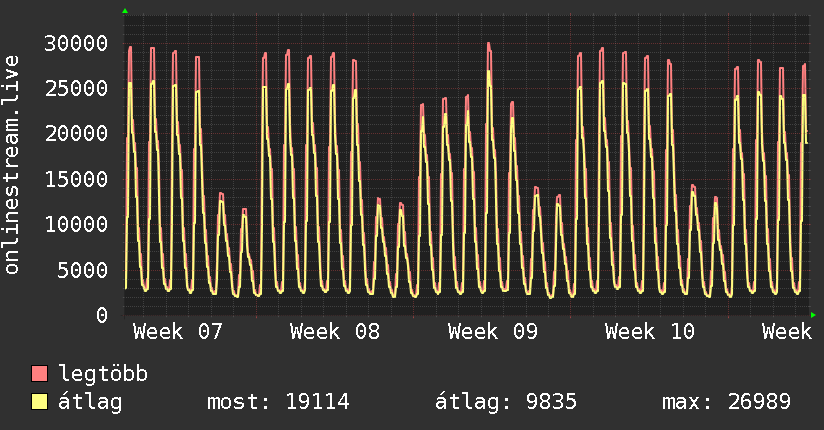Click the Week 09 axis label
The height and width of the screenshot is (430, 824).
click(x=493, y=332)
